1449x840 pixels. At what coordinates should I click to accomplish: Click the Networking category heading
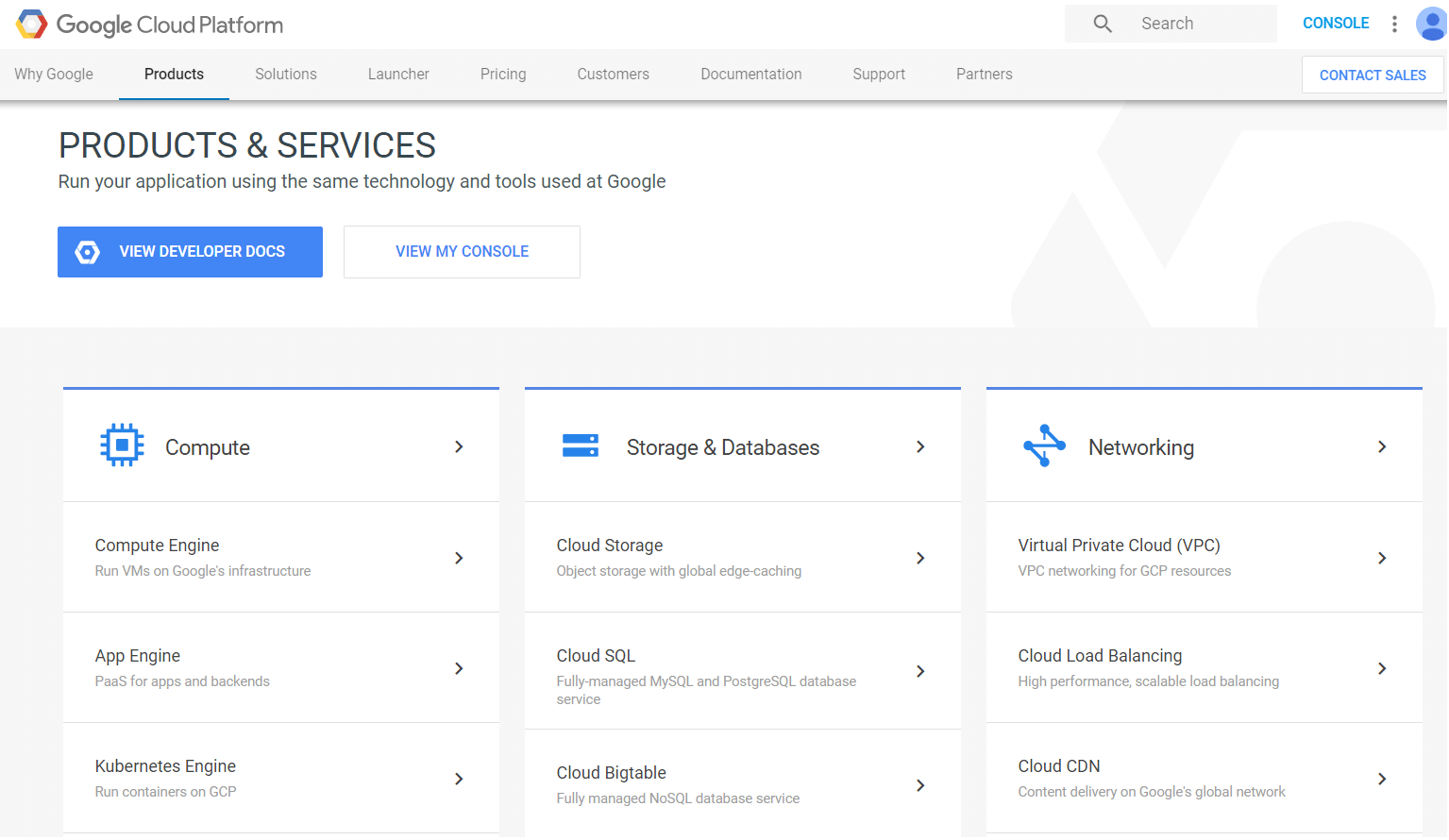[x=1141, y=447]
